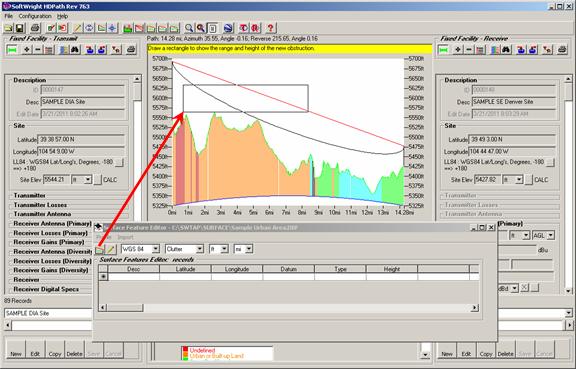Click the red question mark Help icon
This screenshot has width=576, height=369.
[270, 28]
